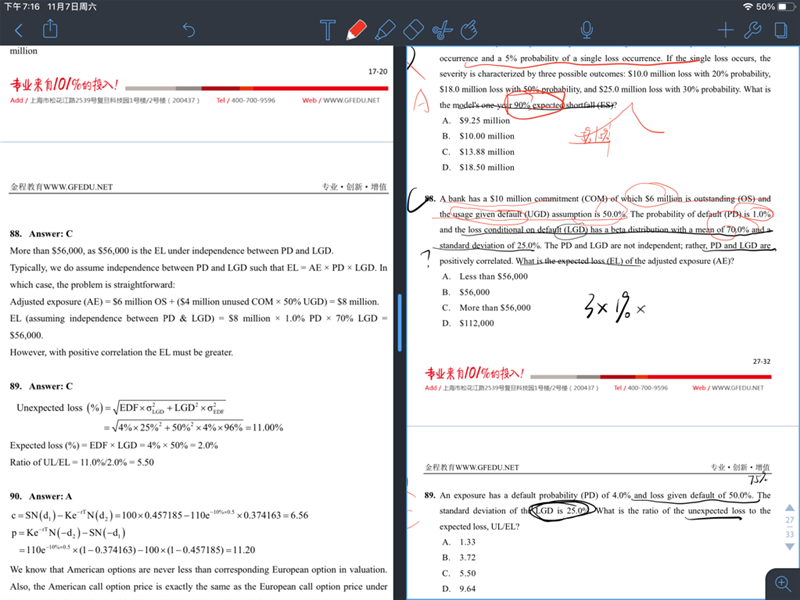Tap answer option A. $9.25 million

pos(476,121)
